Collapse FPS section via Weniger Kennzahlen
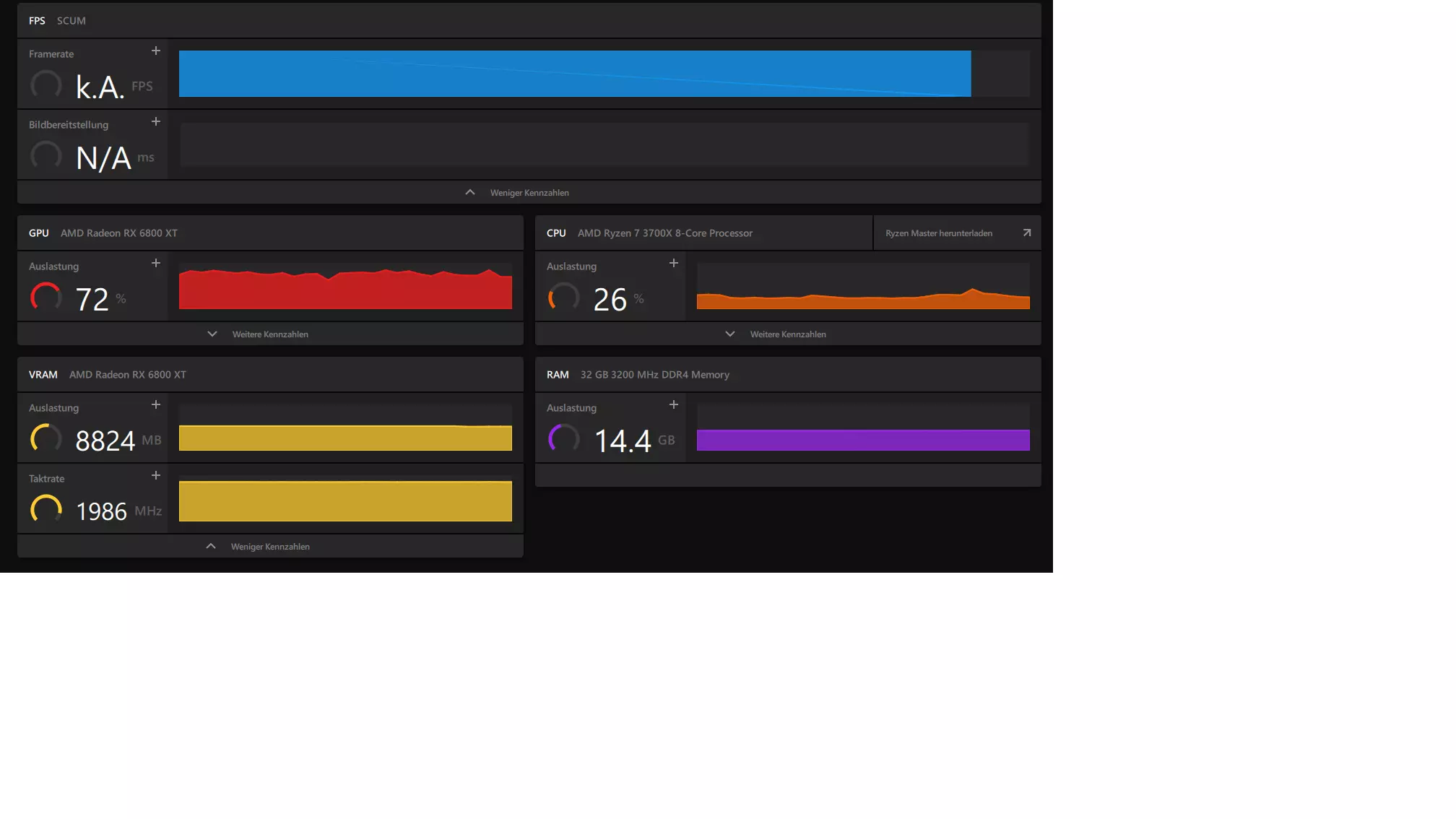1456x819 pixels. click(529, 193)
